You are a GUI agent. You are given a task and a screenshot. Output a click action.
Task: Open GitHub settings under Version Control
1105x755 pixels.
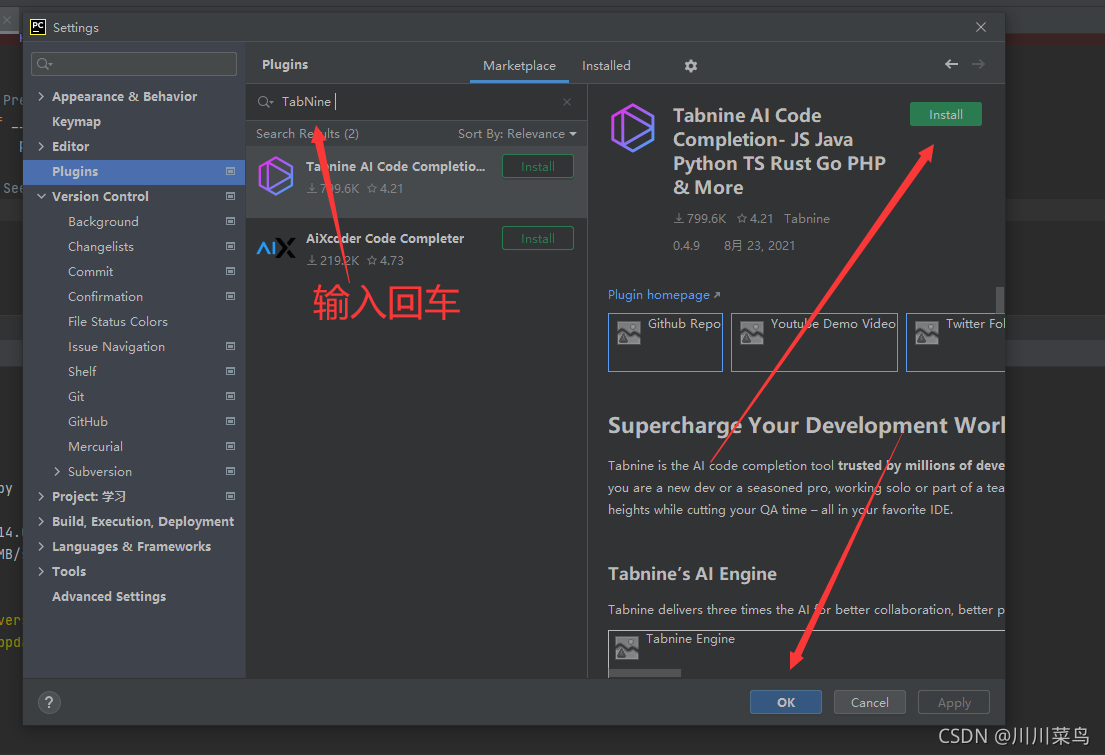tap(87, 422)
